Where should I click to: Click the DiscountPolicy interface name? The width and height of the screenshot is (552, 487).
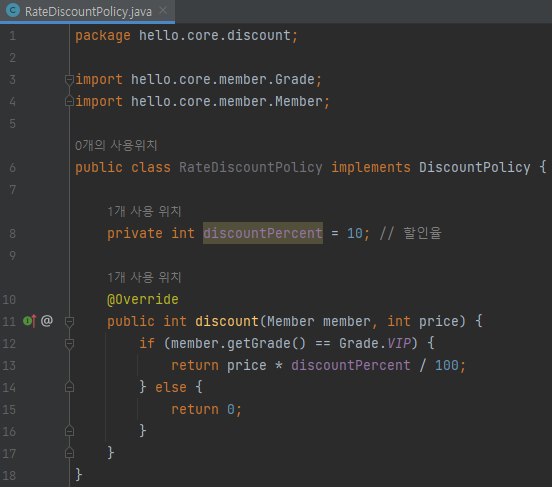(x=474, y=167)
